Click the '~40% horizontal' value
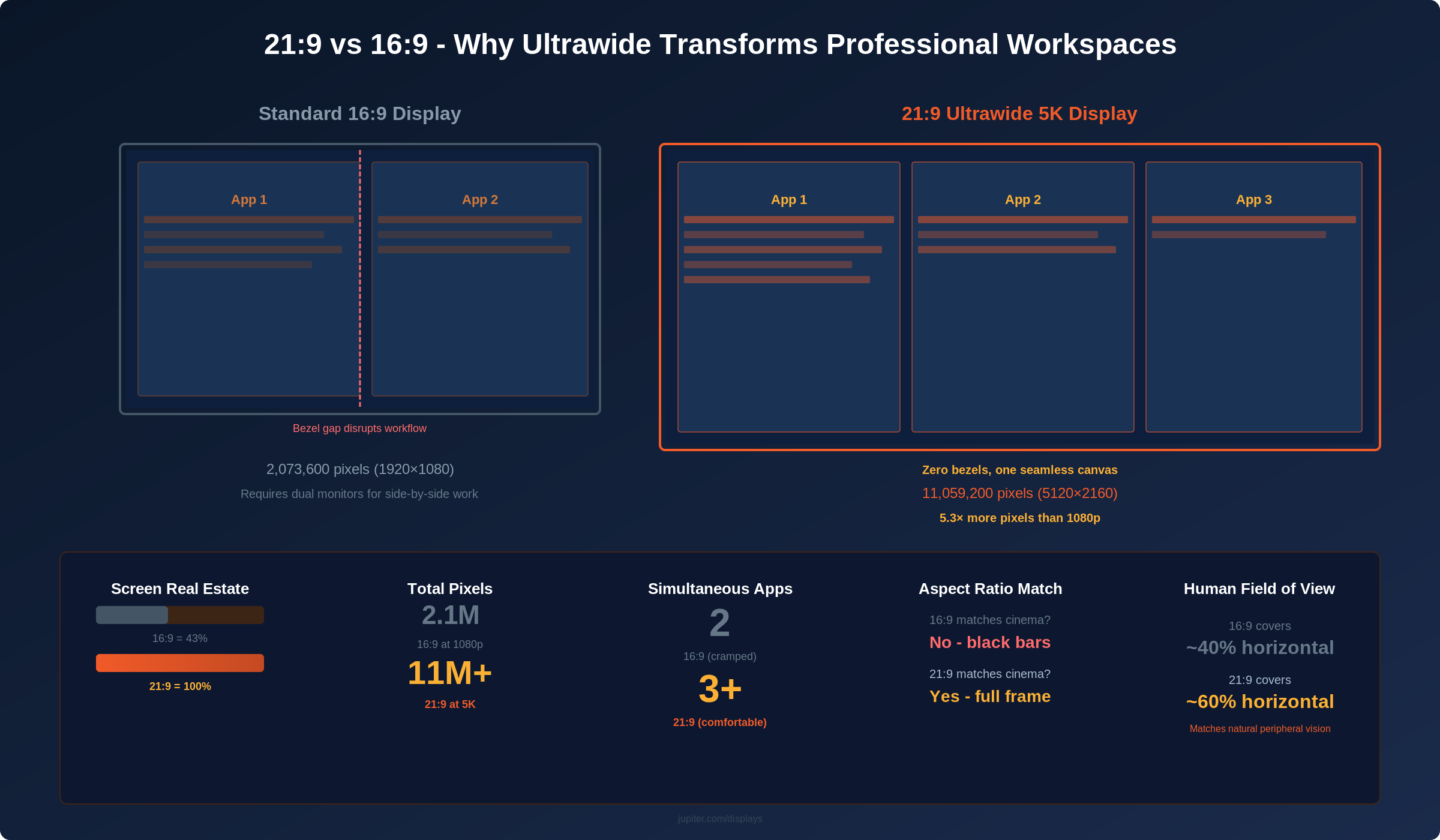 [x=1260, y=648]
